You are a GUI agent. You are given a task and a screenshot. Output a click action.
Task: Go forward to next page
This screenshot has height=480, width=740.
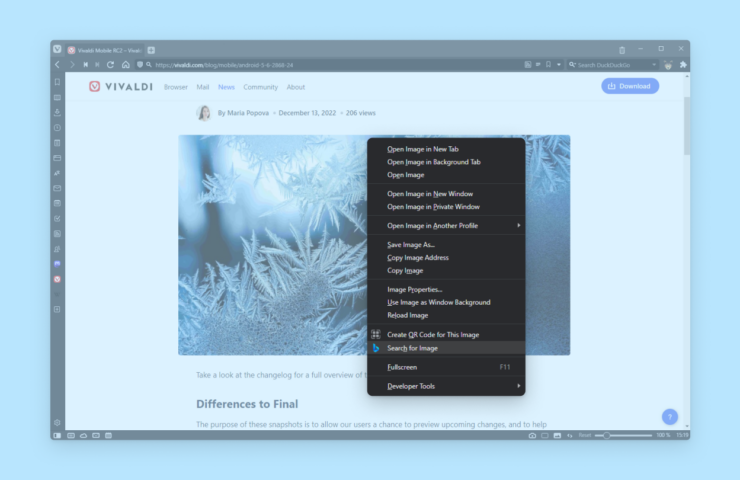click(72, 65)
